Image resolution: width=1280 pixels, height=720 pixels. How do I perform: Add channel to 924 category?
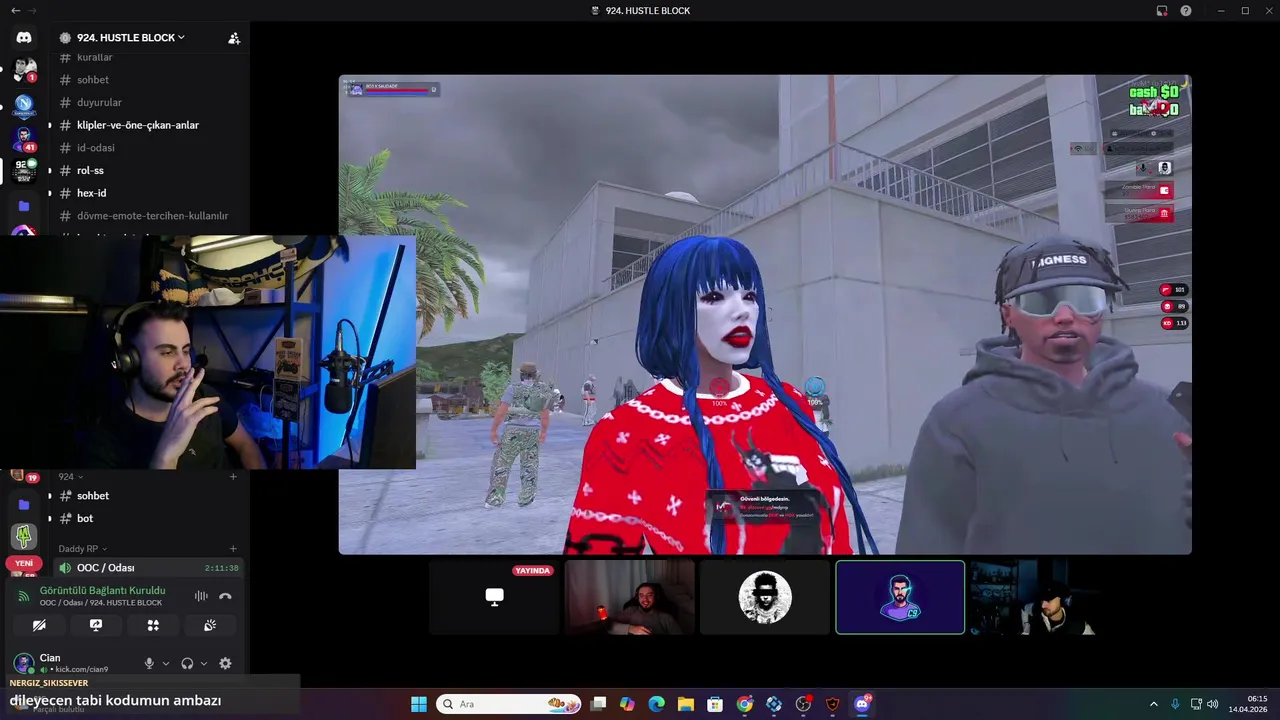pyautogui.click(x=233, y=477)
